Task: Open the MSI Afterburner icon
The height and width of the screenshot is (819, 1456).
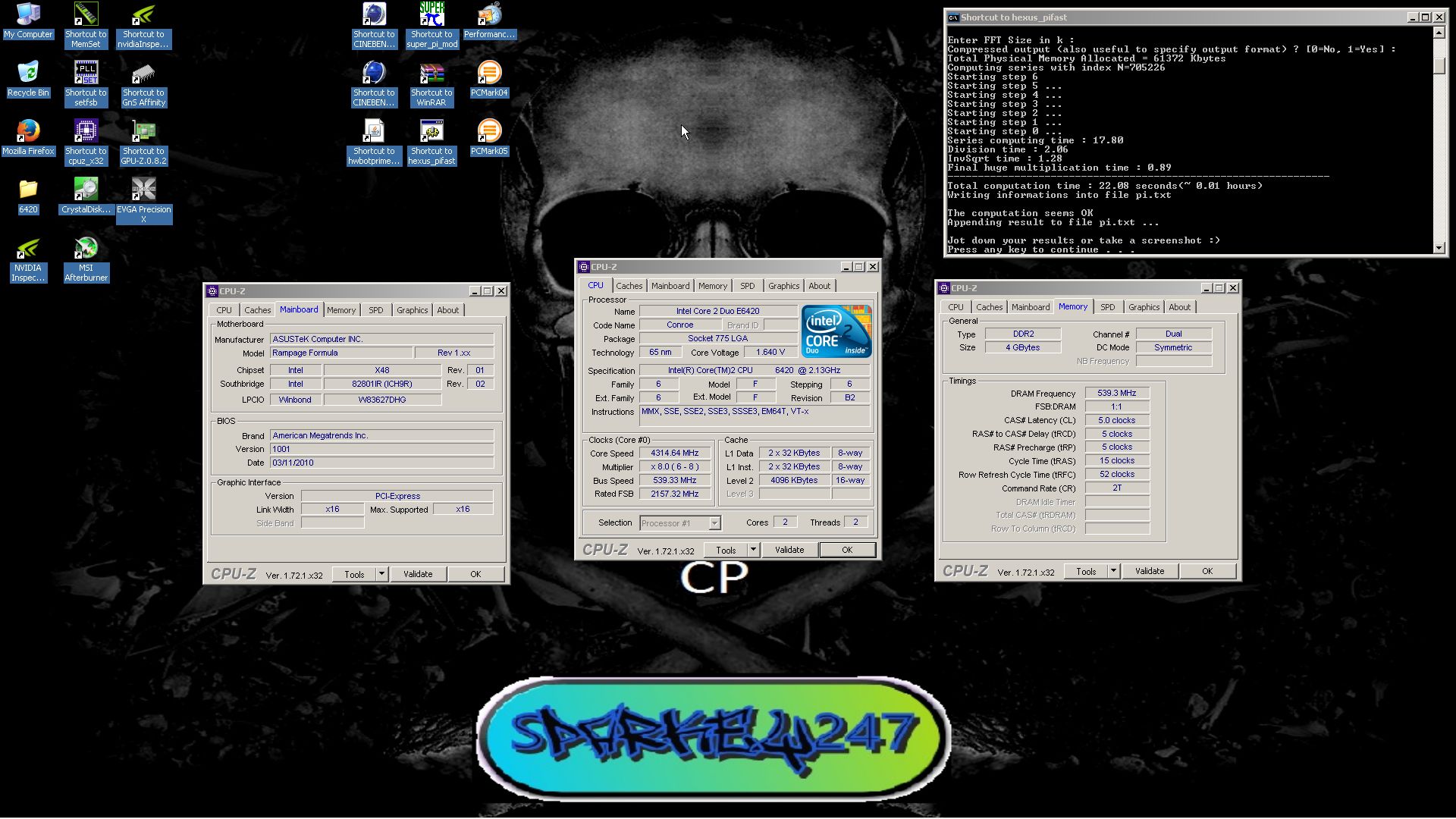Action: (86, 259)
